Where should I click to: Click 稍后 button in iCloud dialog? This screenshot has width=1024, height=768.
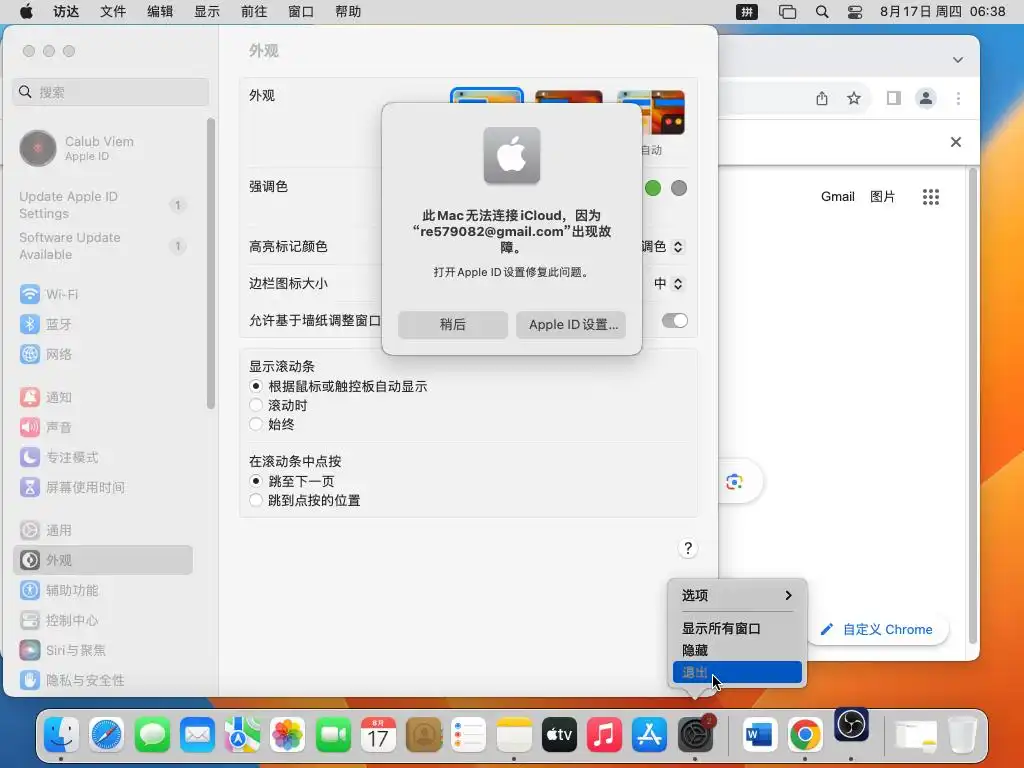453,325
